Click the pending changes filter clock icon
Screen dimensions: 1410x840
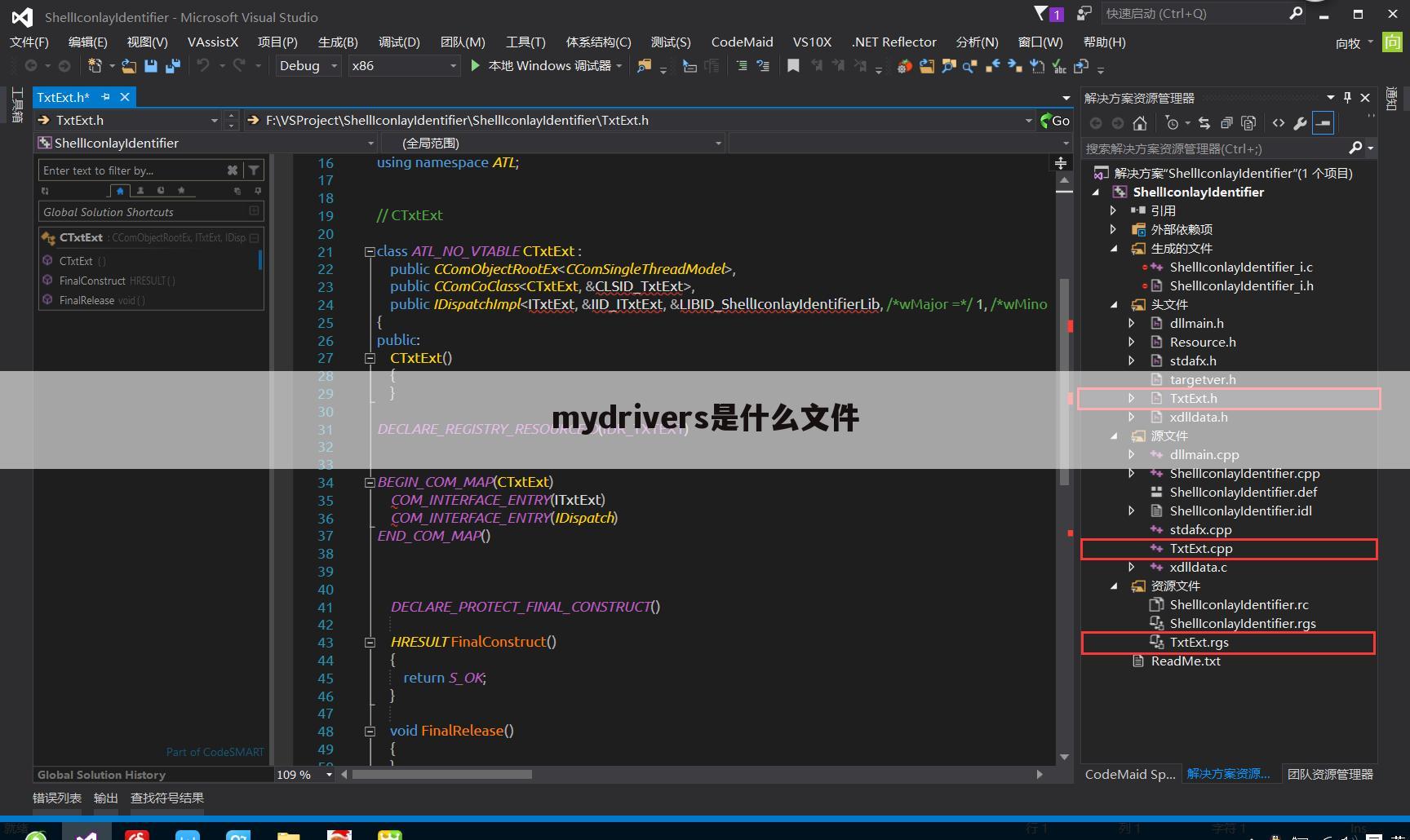click(1173, 123)
